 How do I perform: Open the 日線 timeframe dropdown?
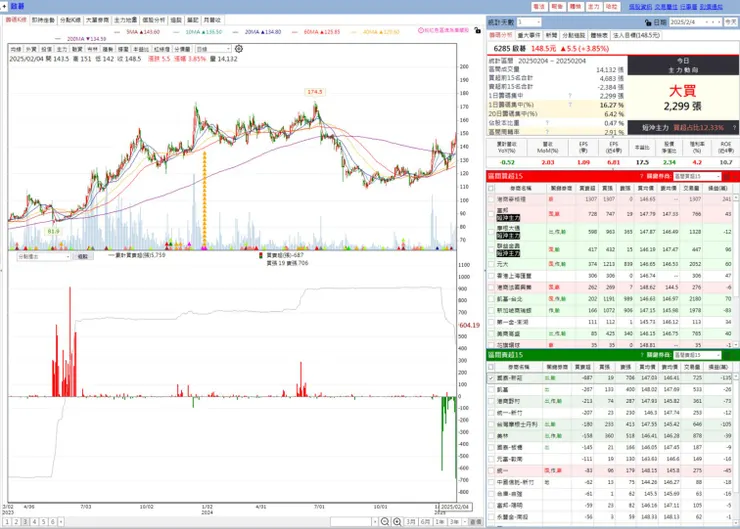pyautogui.click(x=213, y=49)
